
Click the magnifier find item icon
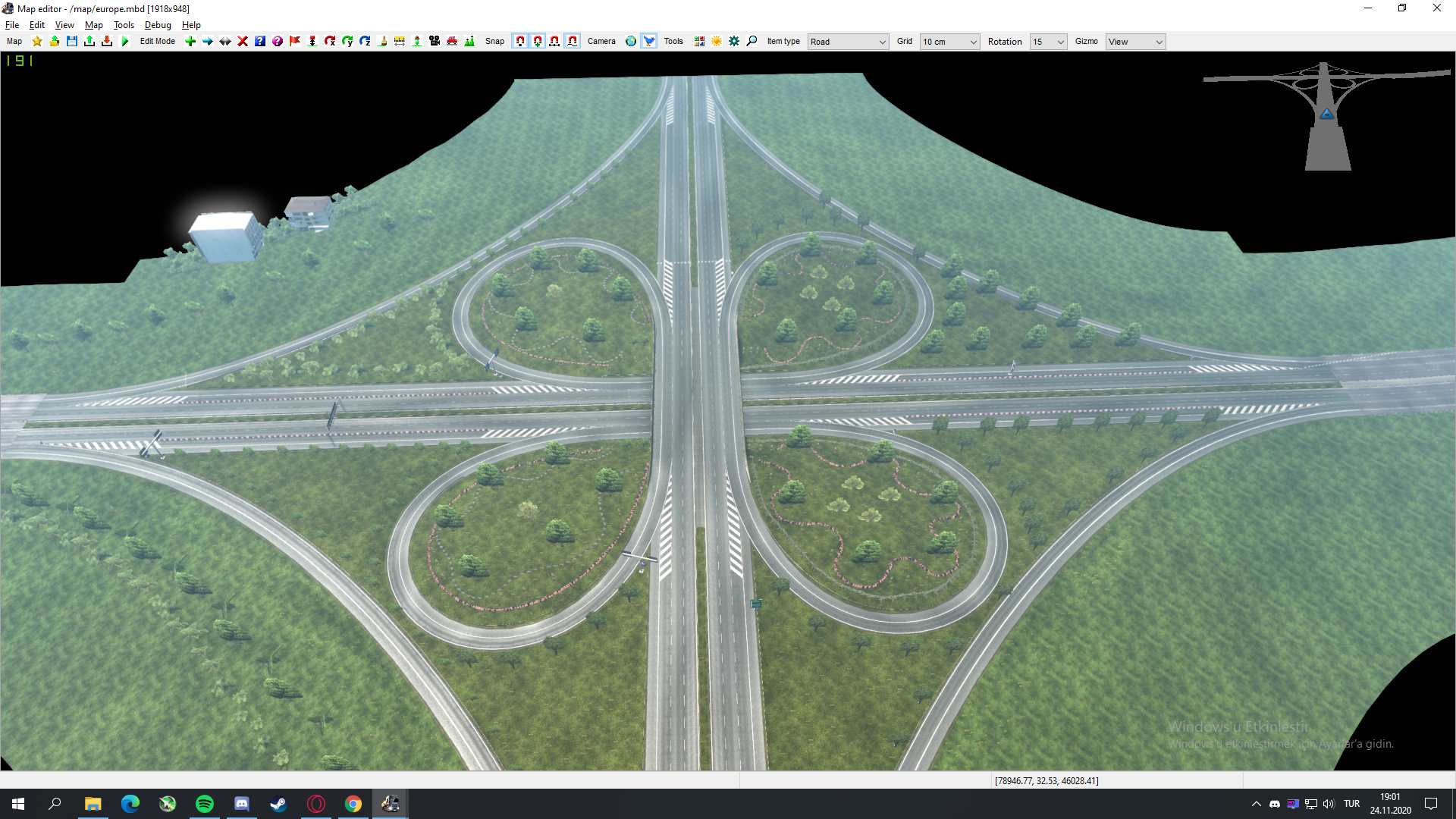752,42
